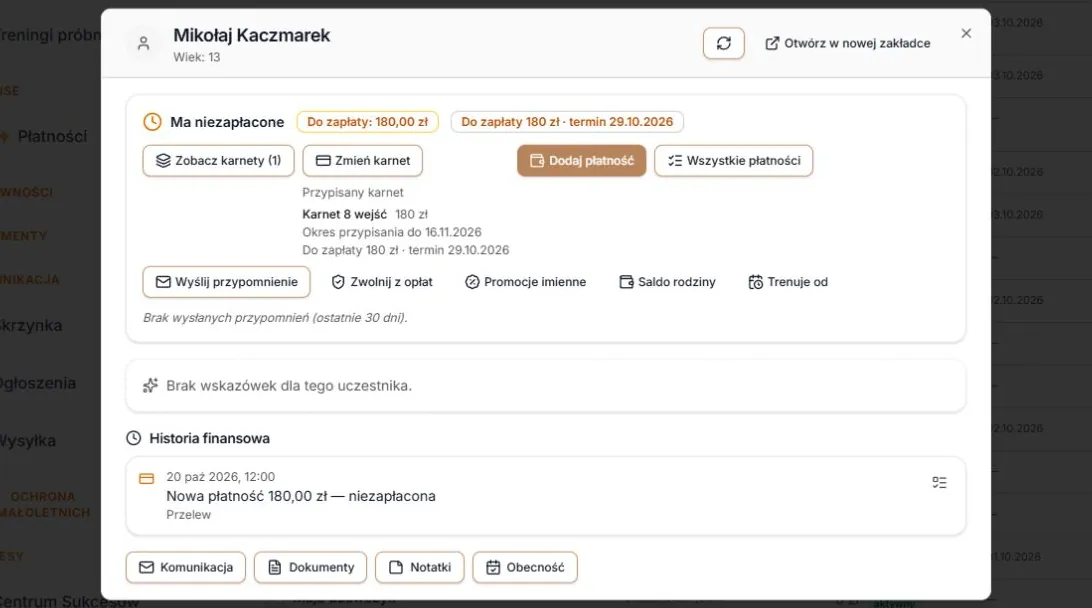Add a payment with Dodaj płatność
1092x608 pixels.
582,161
